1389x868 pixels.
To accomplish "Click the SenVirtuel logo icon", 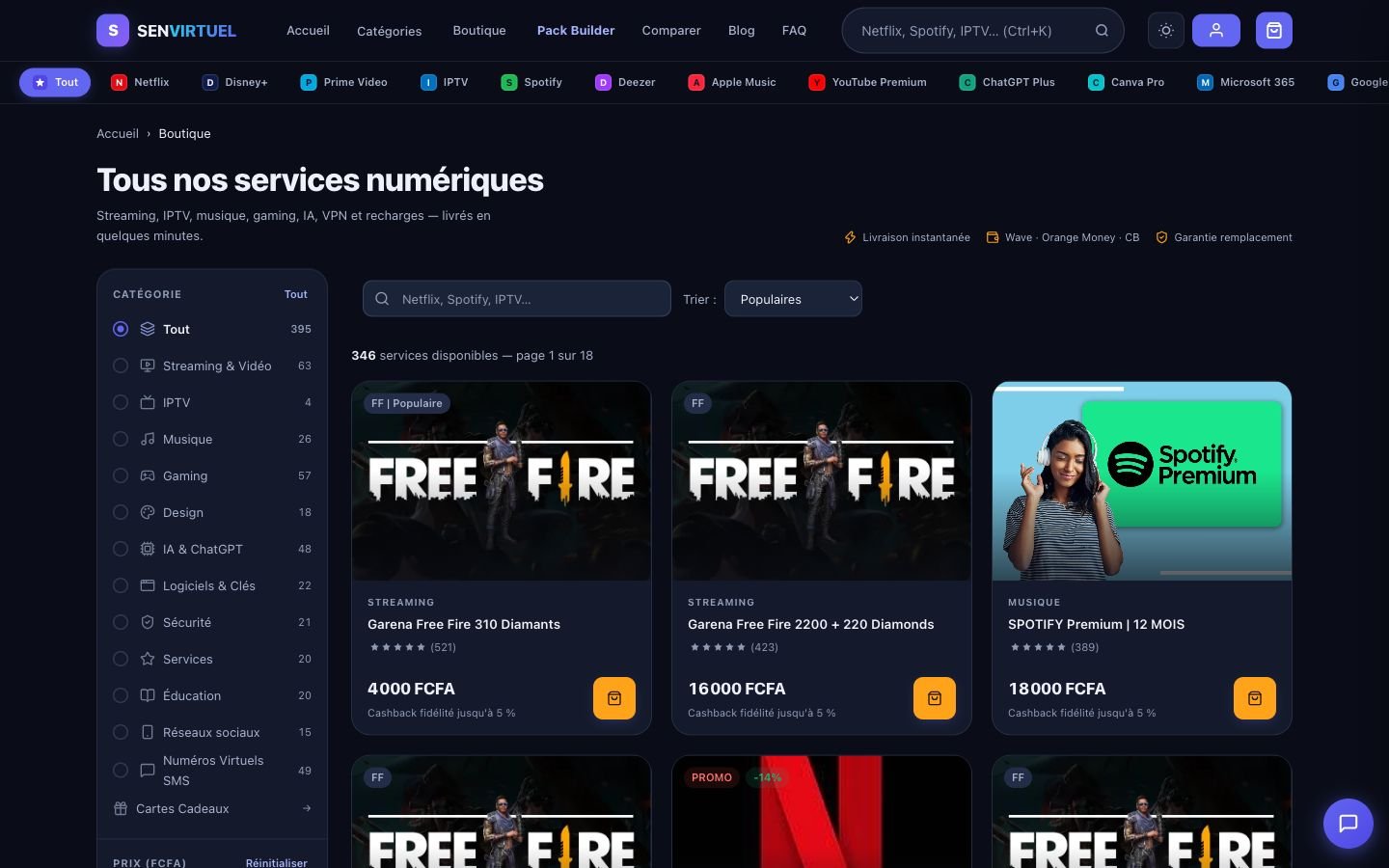I will click(113, 31).
